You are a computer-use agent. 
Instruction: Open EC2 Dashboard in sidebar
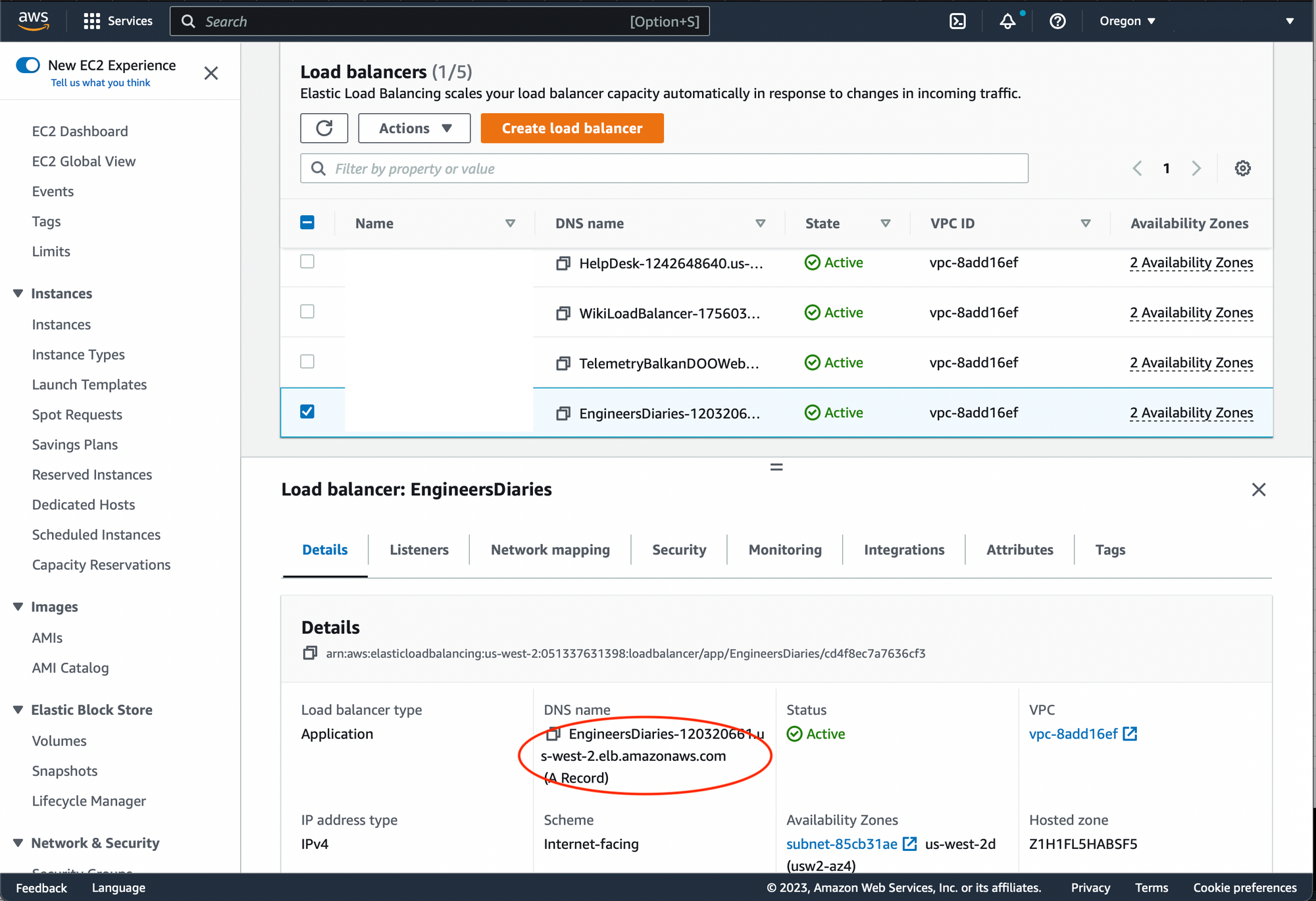[x=80, y=131]
